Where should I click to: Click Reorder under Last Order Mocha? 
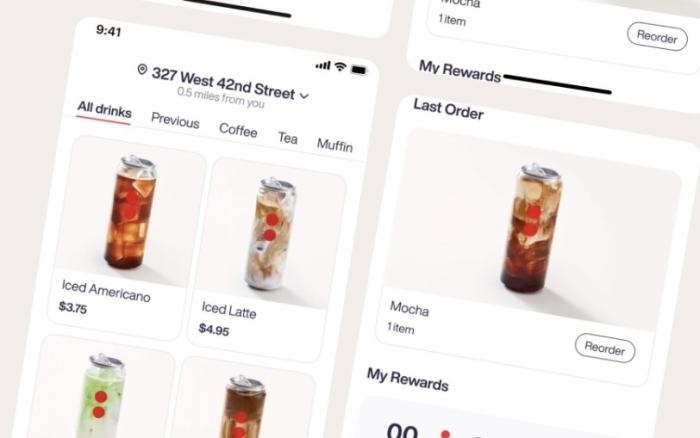click(x=605, y=348)
